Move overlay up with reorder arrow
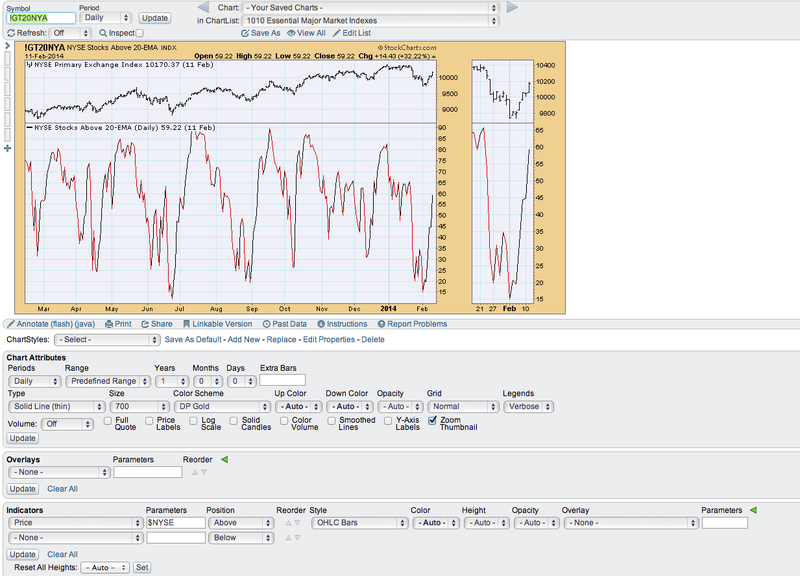 point(194,472)
